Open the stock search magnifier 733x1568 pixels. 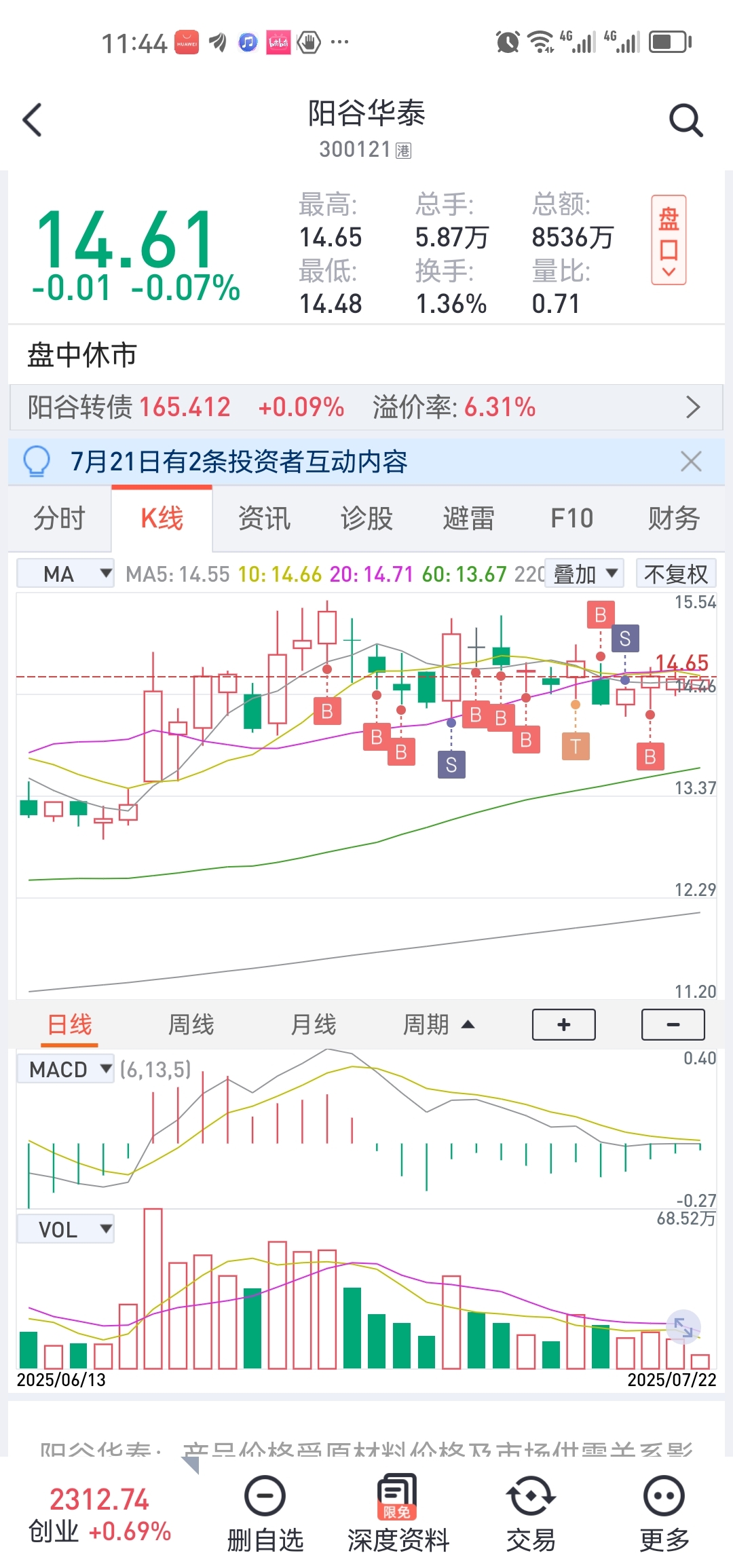685,121
